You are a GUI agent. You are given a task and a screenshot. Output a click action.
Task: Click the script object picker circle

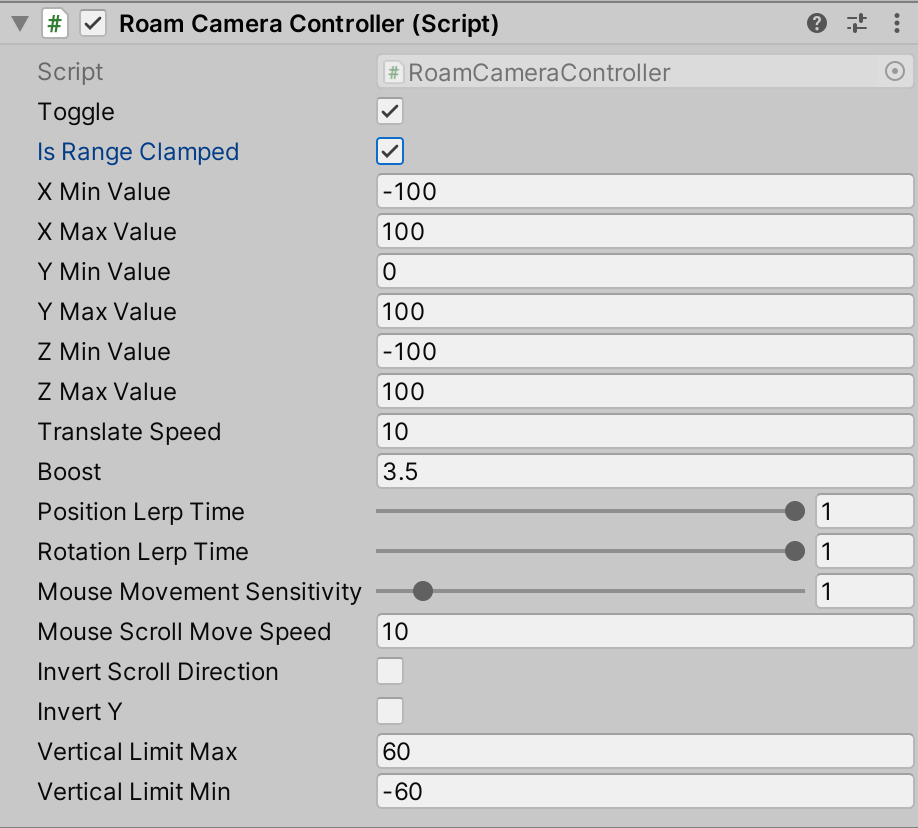[x=895, y=71]
